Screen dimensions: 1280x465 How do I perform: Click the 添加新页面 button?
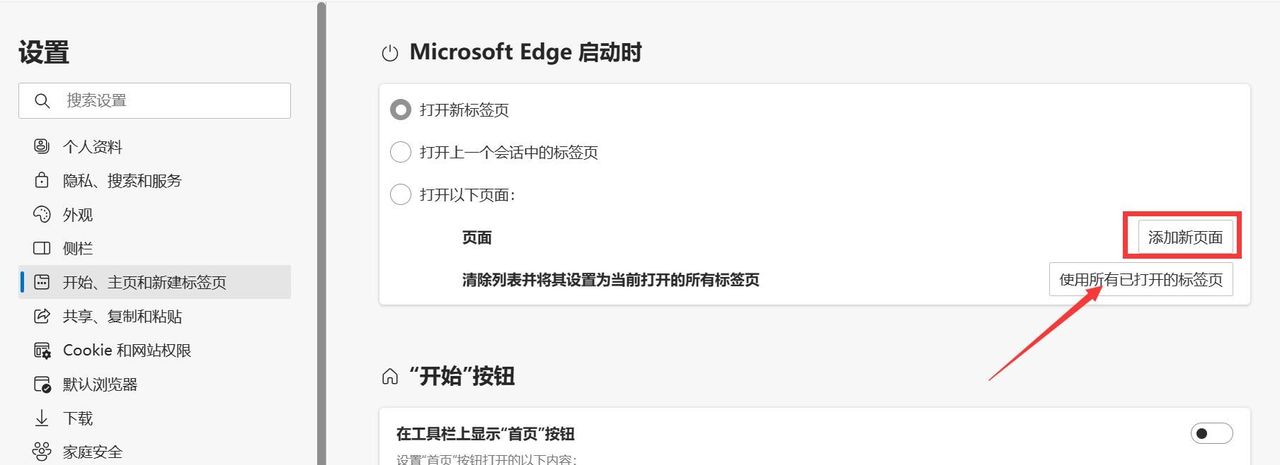(x=1185, y=238)
